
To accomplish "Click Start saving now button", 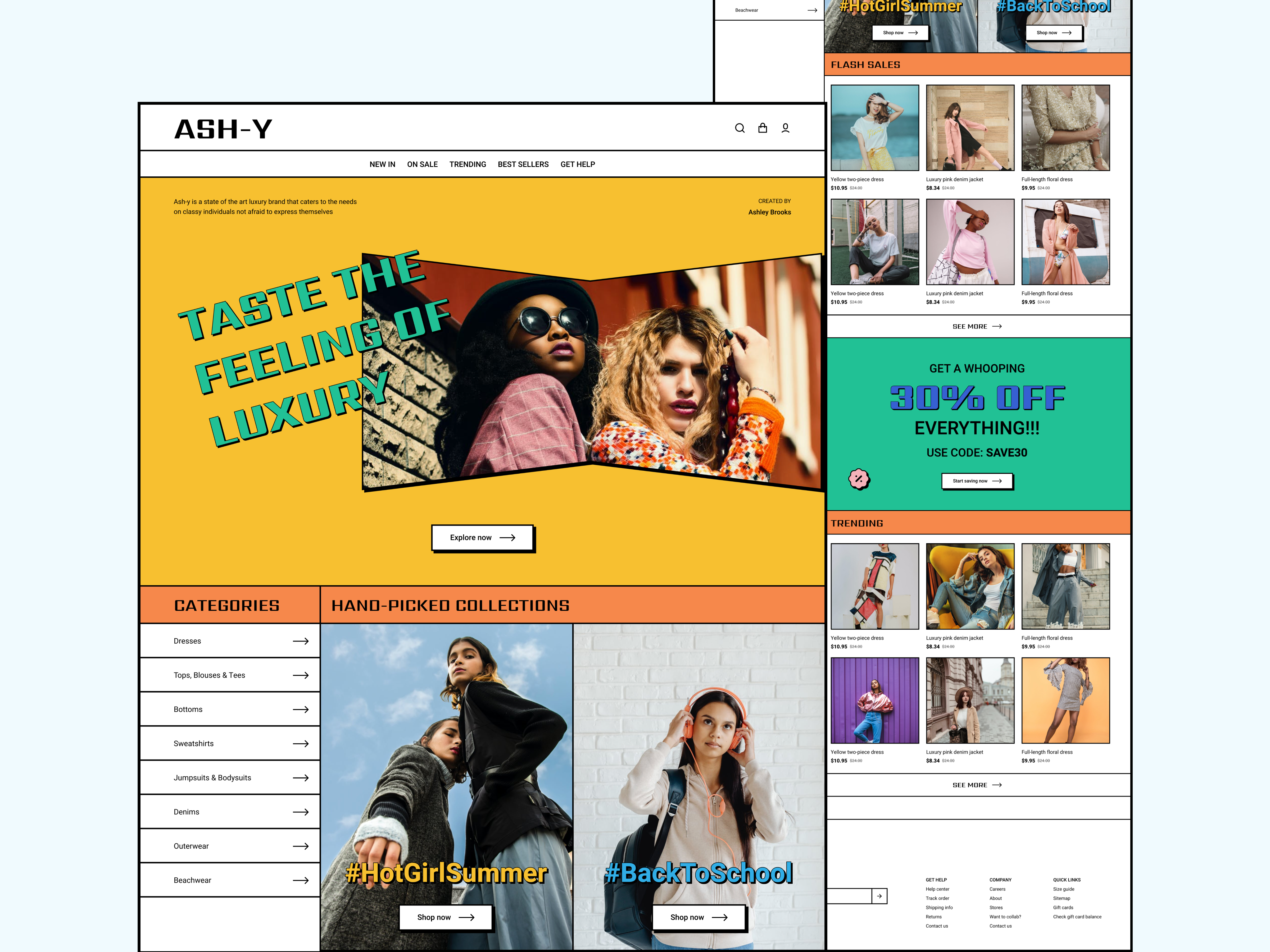I will [x=977, y=481].
